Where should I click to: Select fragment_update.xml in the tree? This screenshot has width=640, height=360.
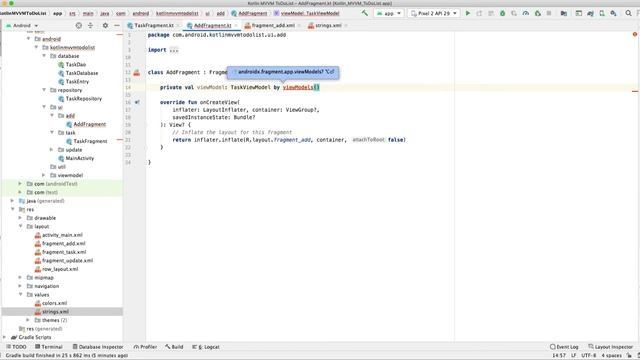[67, 260]
